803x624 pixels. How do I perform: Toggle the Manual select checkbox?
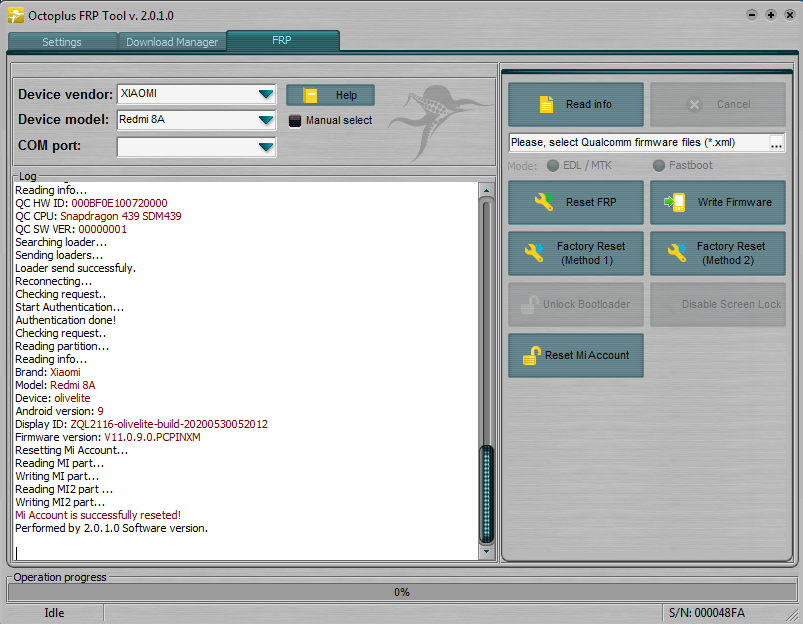tap(295, 120)
